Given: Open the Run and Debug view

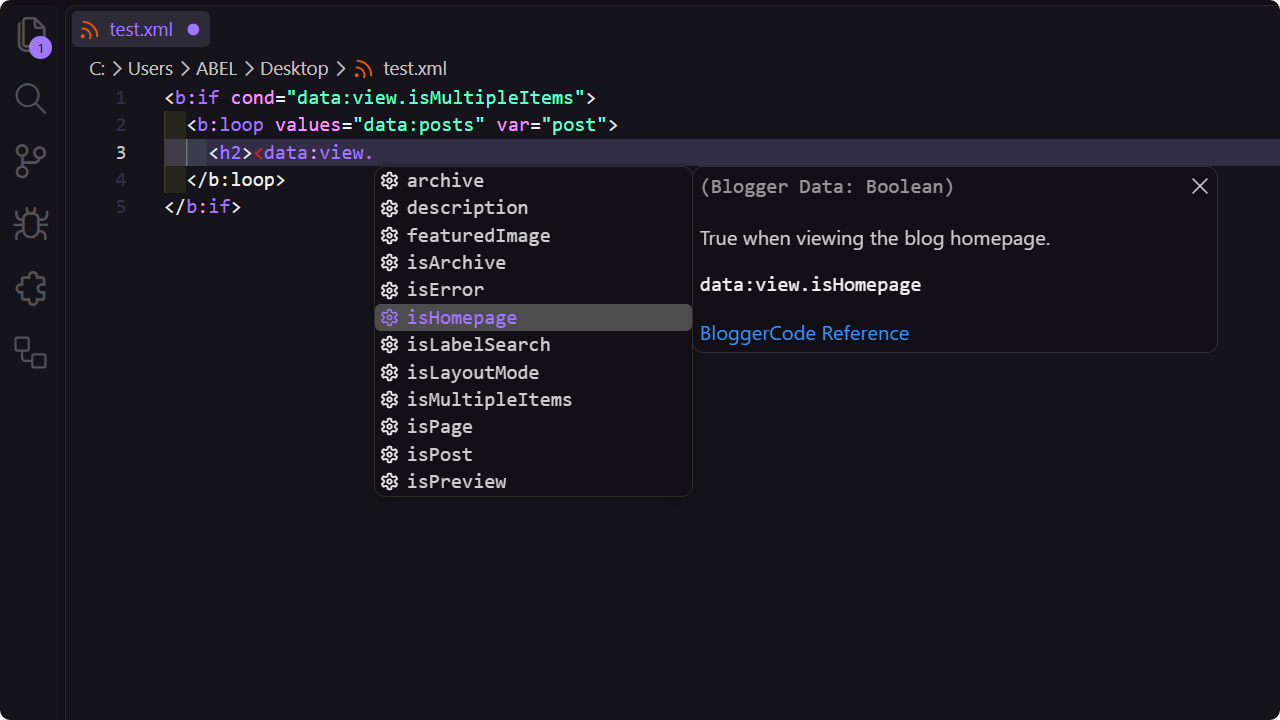Looking at the screenshot, I should (x=31, y=224).
